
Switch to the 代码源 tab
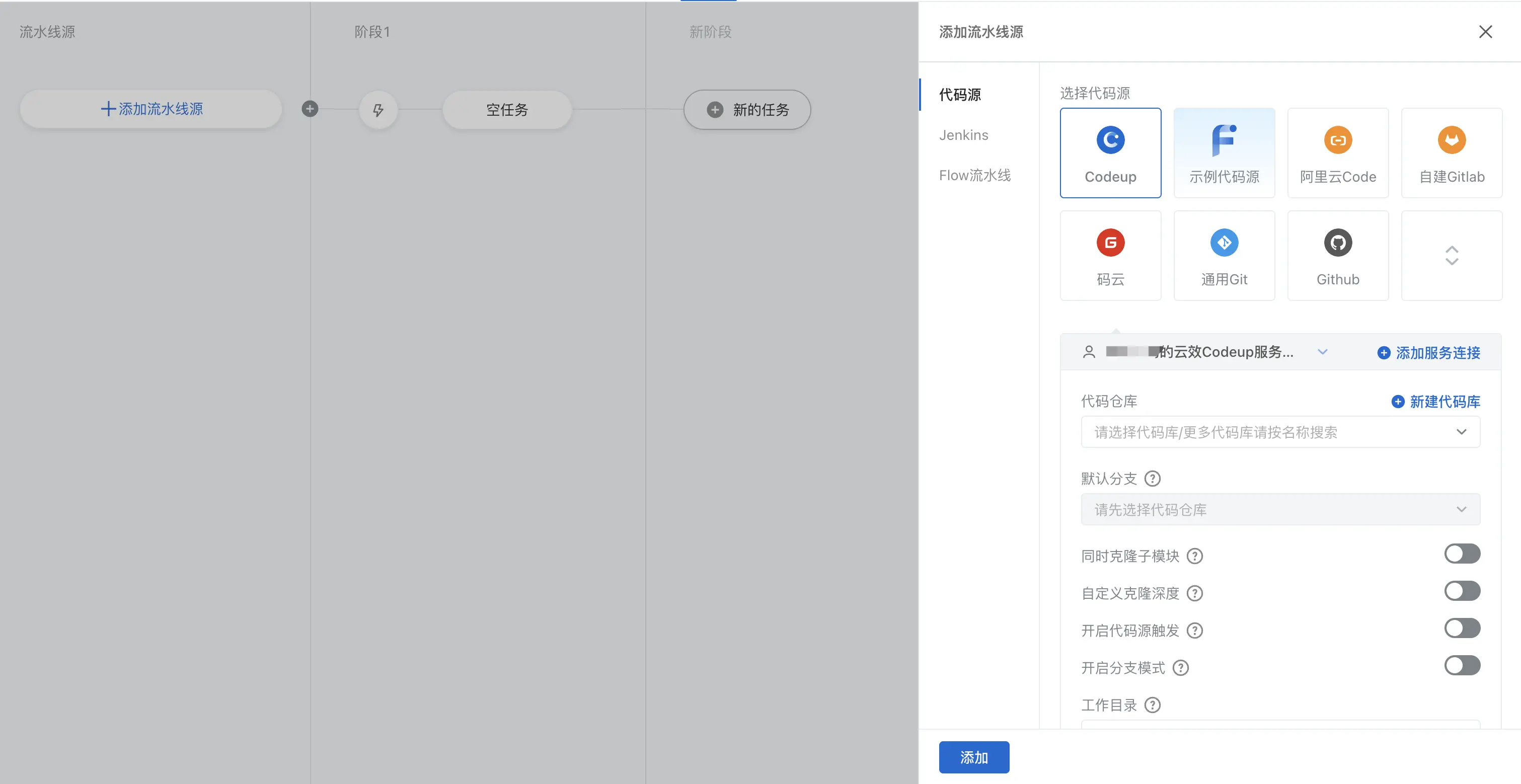[x=960, y=95]
